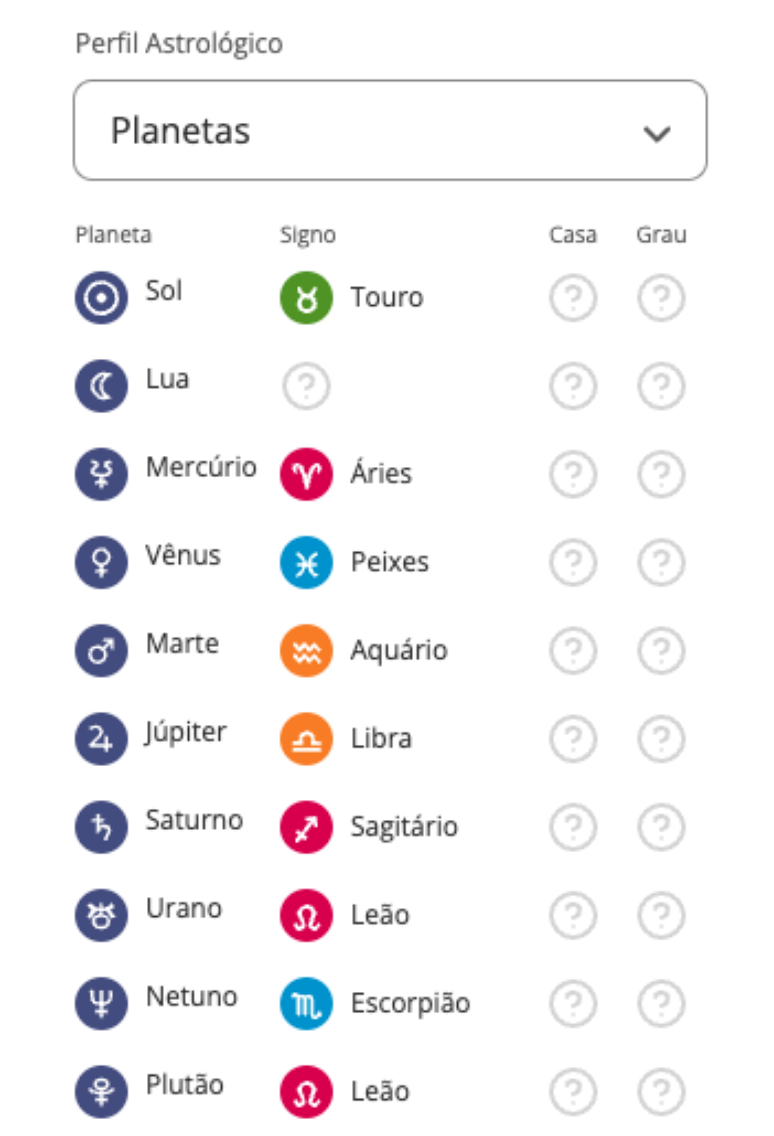The width and height of the screenshot is (774, 1136).
Task: Click the Libra sign label
Action: [x=381, y=739]
